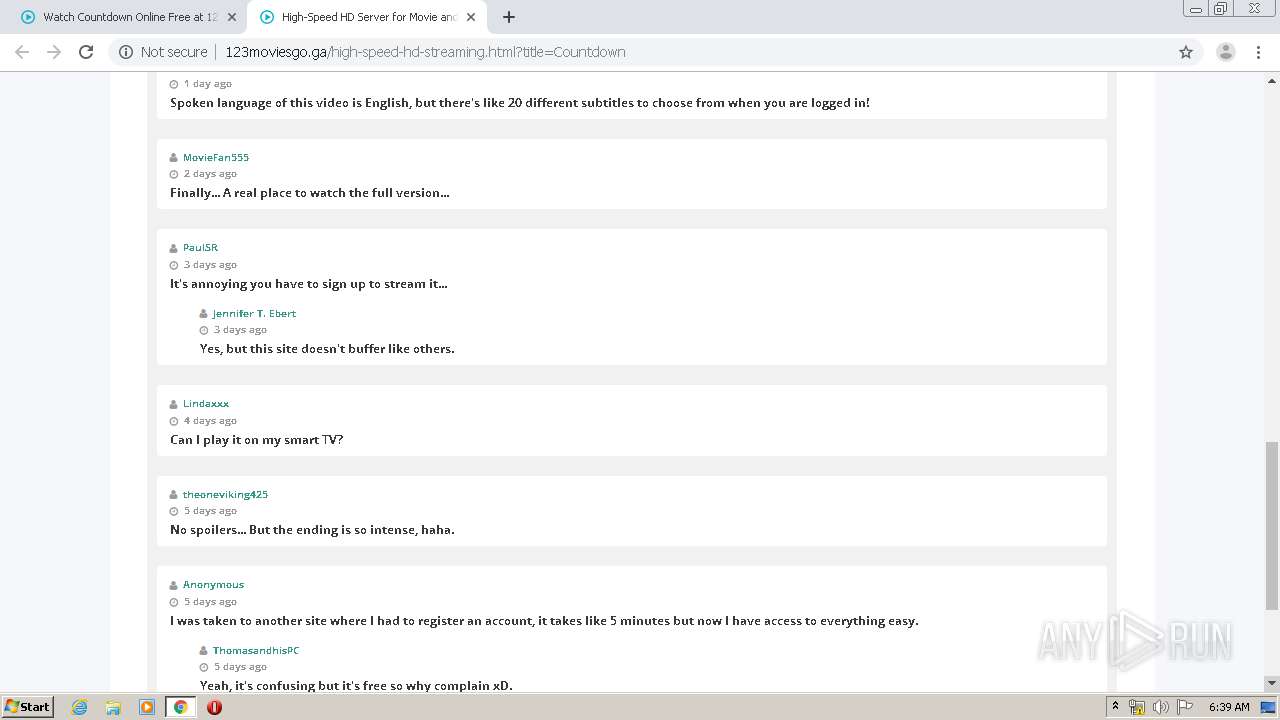This screenshot has height=720, width=1280.
Task: Open the Windows Start menu
Action: tap(28, 707)
